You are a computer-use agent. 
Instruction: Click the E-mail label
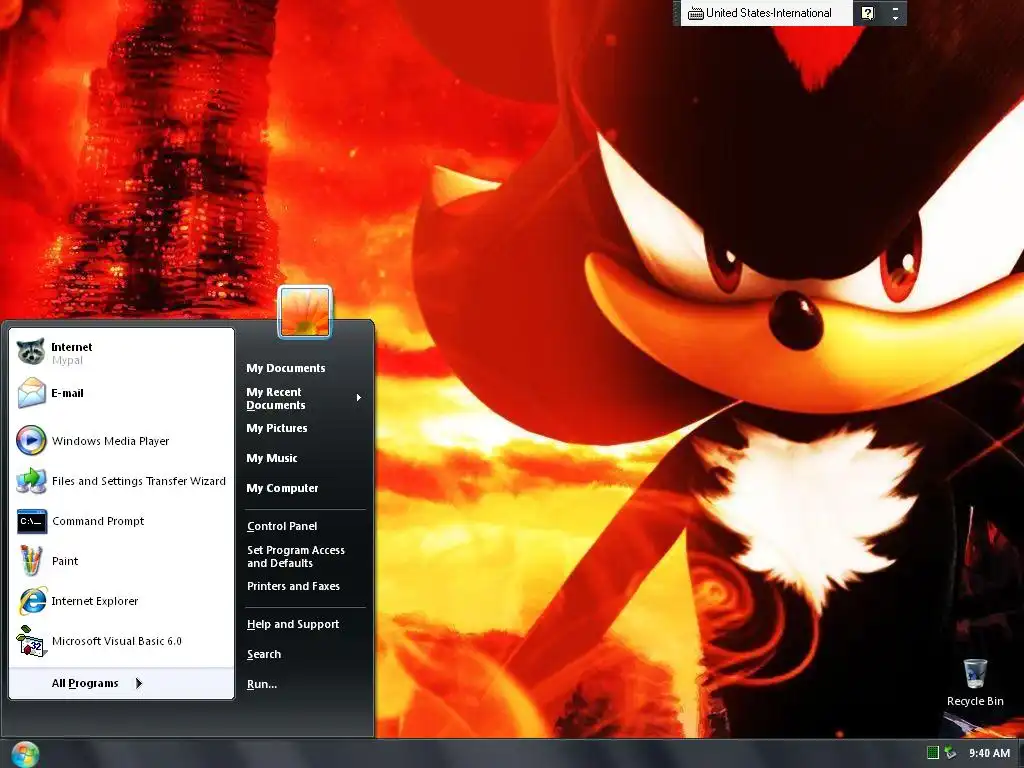coord(67,393)
